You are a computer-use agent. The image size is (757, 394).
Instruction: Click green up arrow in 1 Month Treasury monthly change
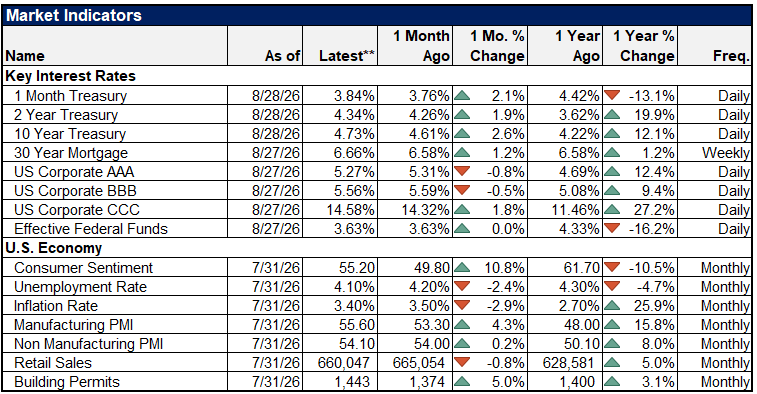[462, 96]
